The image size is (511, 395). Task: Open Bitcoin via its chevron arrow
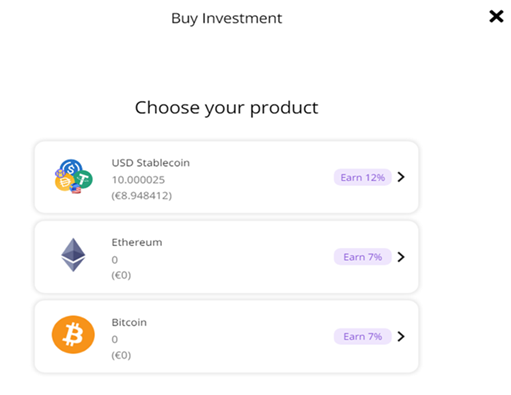click(401, 336)
